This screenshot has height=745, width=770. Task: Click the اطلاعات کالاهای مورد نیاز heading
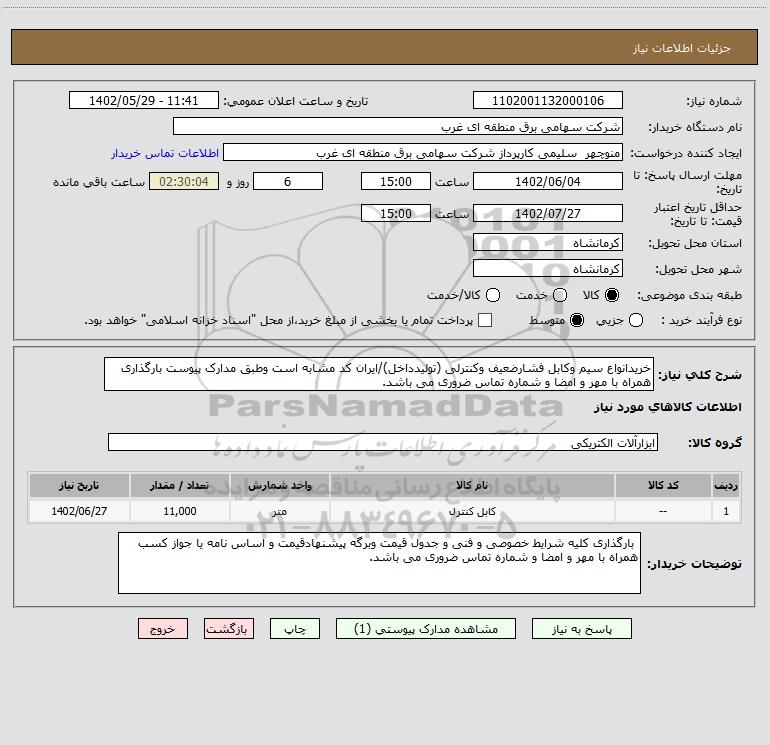tap(667, 407)
